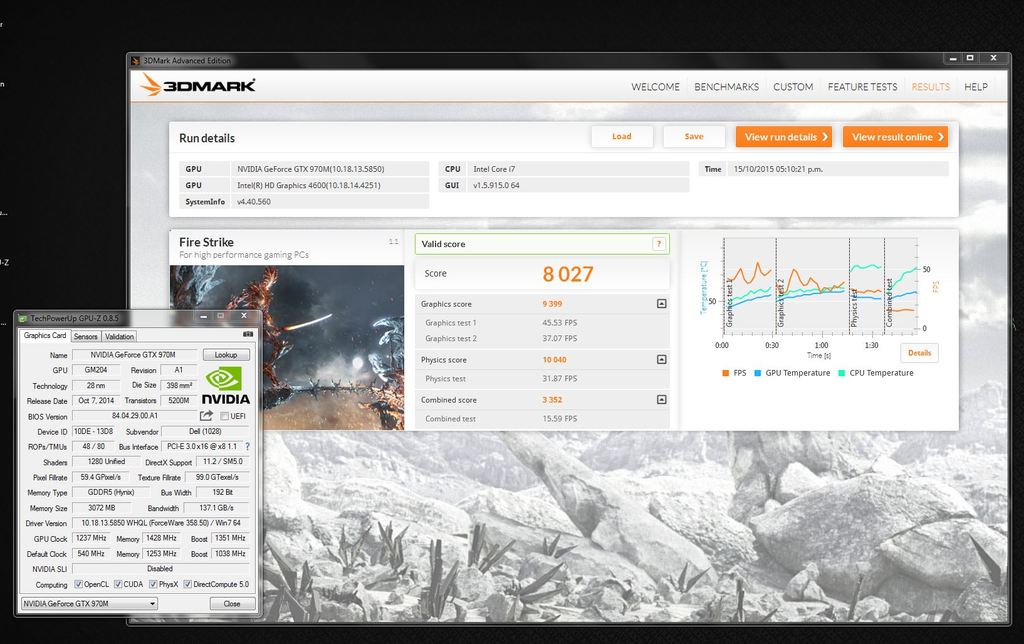Toggle the OpenCL computing checkbox
The width and height of the screenshot is (1024, 644).
pyautogui.click(x=78, y=584)
